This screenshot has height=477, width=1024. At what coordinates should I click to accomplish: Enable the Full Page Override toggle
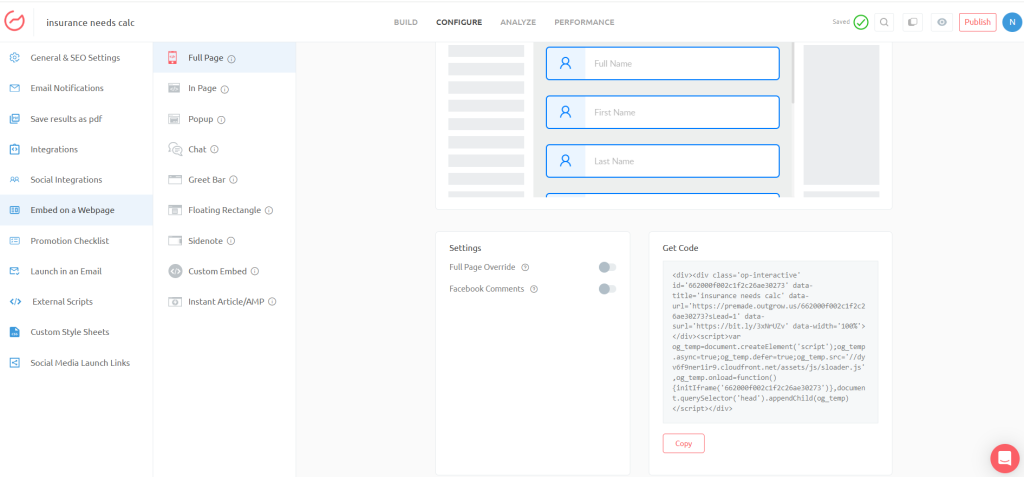[x=606, y=267]
